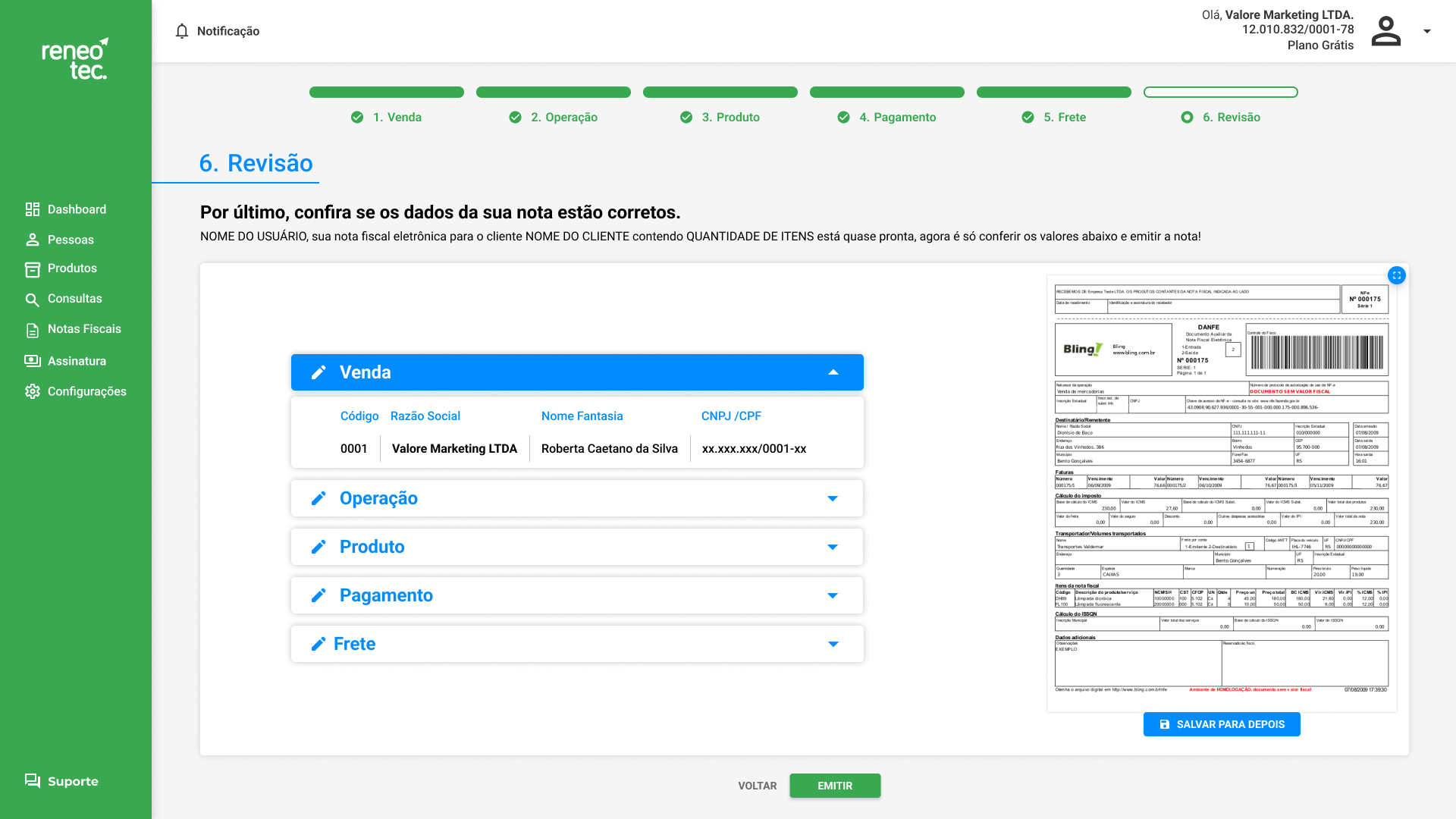Click the reneo tec logo
The width and height of the screenshot is (1456, 819).
click(75, 59)
